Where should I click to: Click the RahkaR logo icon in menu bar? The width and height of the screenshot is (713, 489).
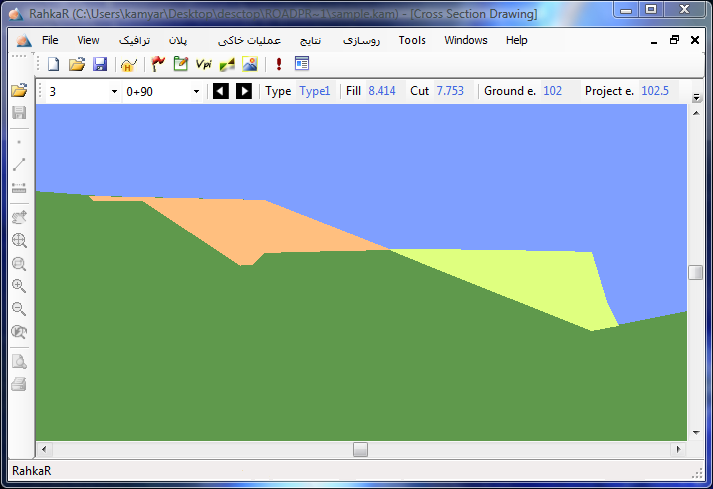24,40
